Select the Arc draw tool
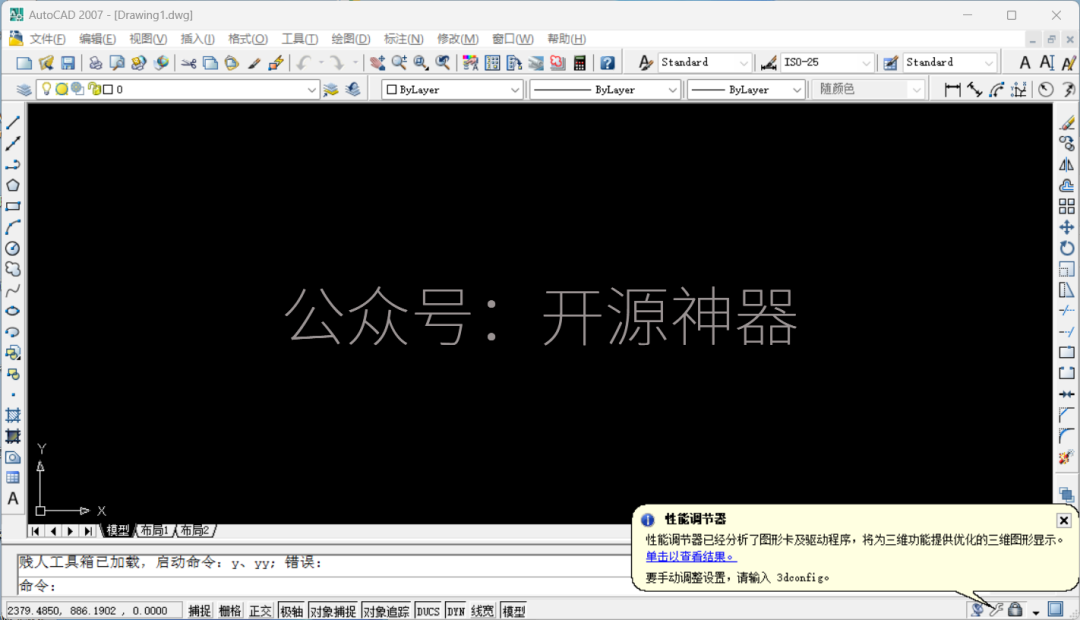This screenshot has width=1080, height=620. 13,227
